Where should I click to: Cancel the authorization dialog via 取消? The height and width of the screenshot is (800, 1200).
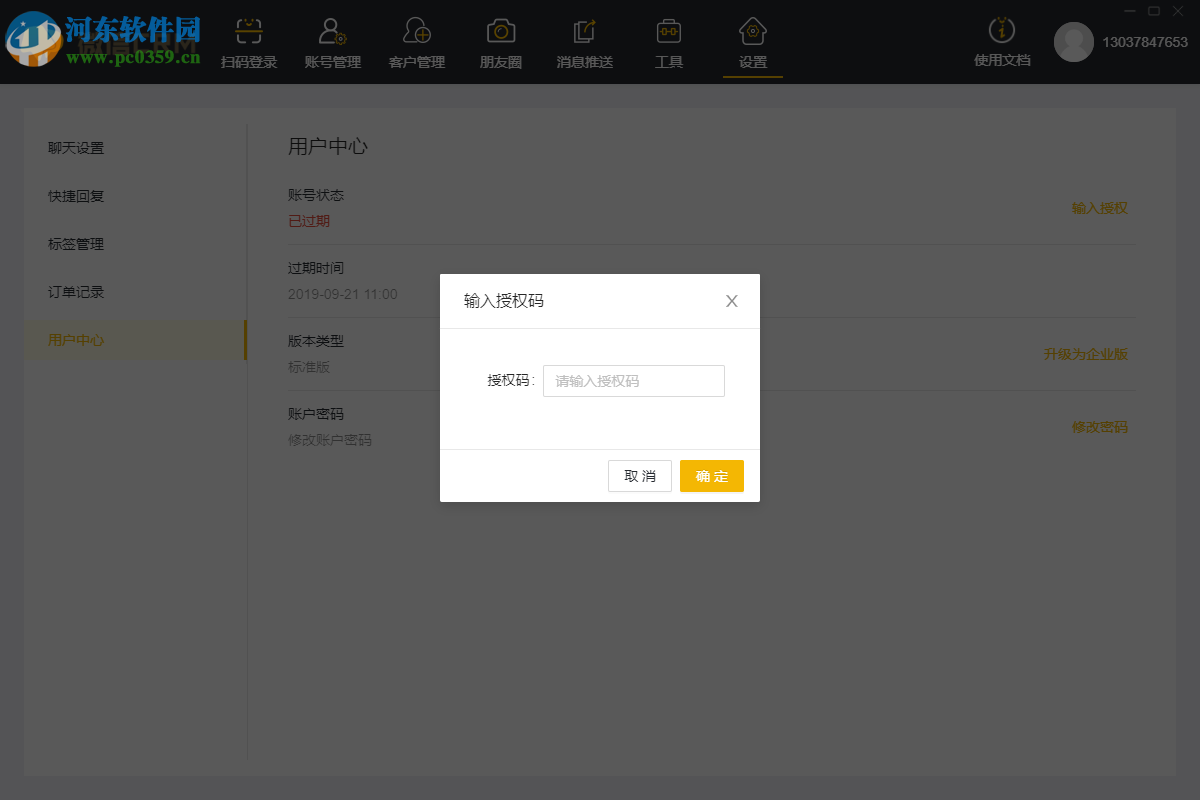[640, 476]
